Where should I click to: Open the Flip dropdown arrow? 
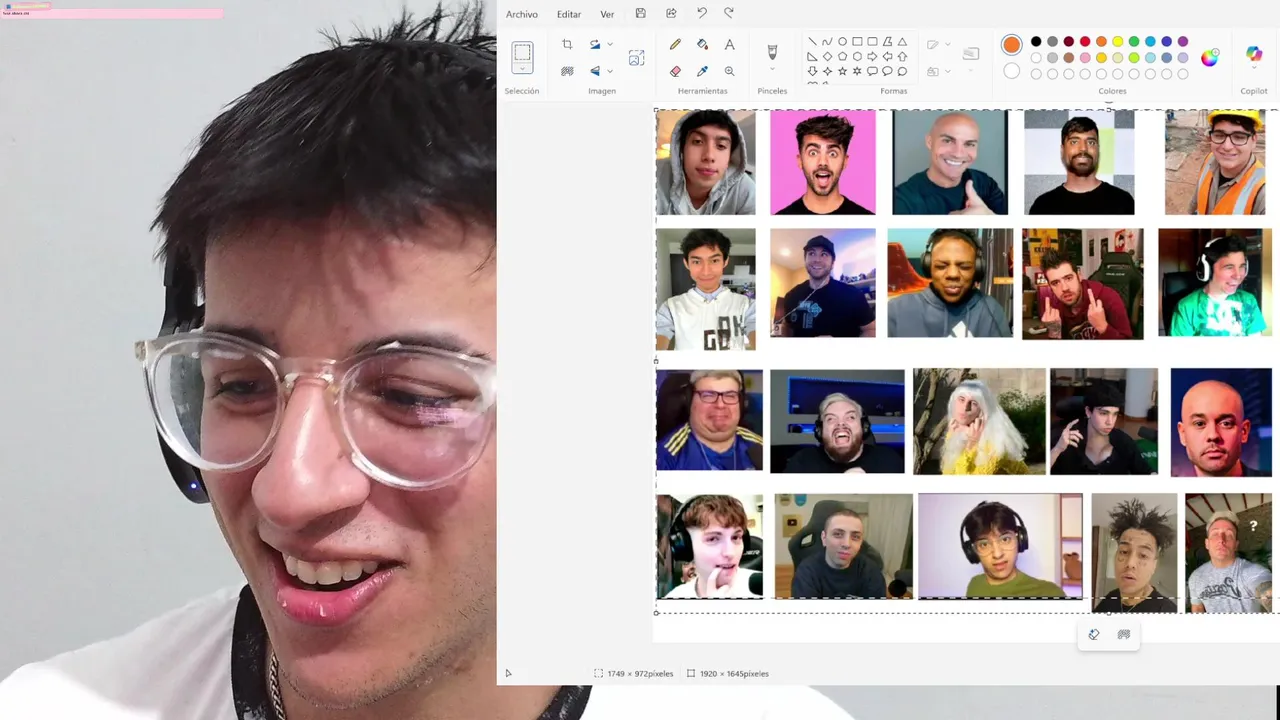pyautogui.click(x=609, y=71)
